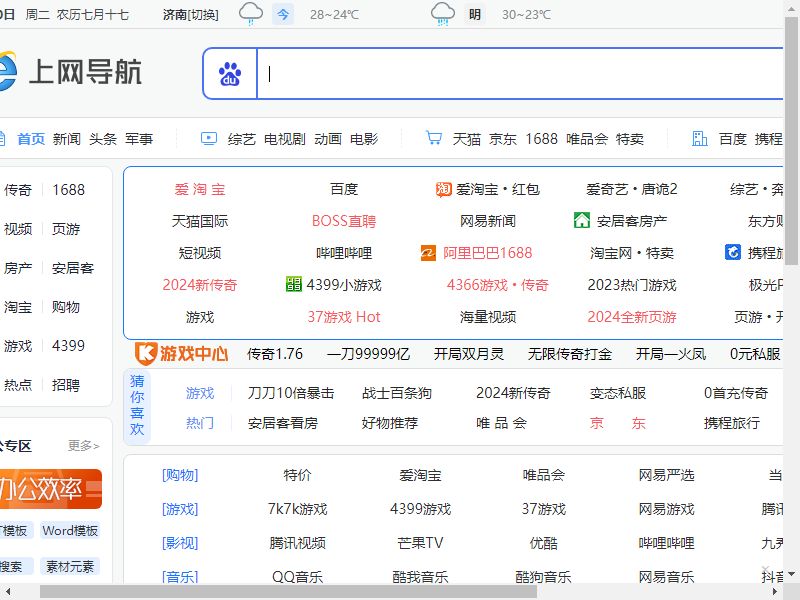Open the 变态私服 link

pyautogui.click(x=618, y=393)
